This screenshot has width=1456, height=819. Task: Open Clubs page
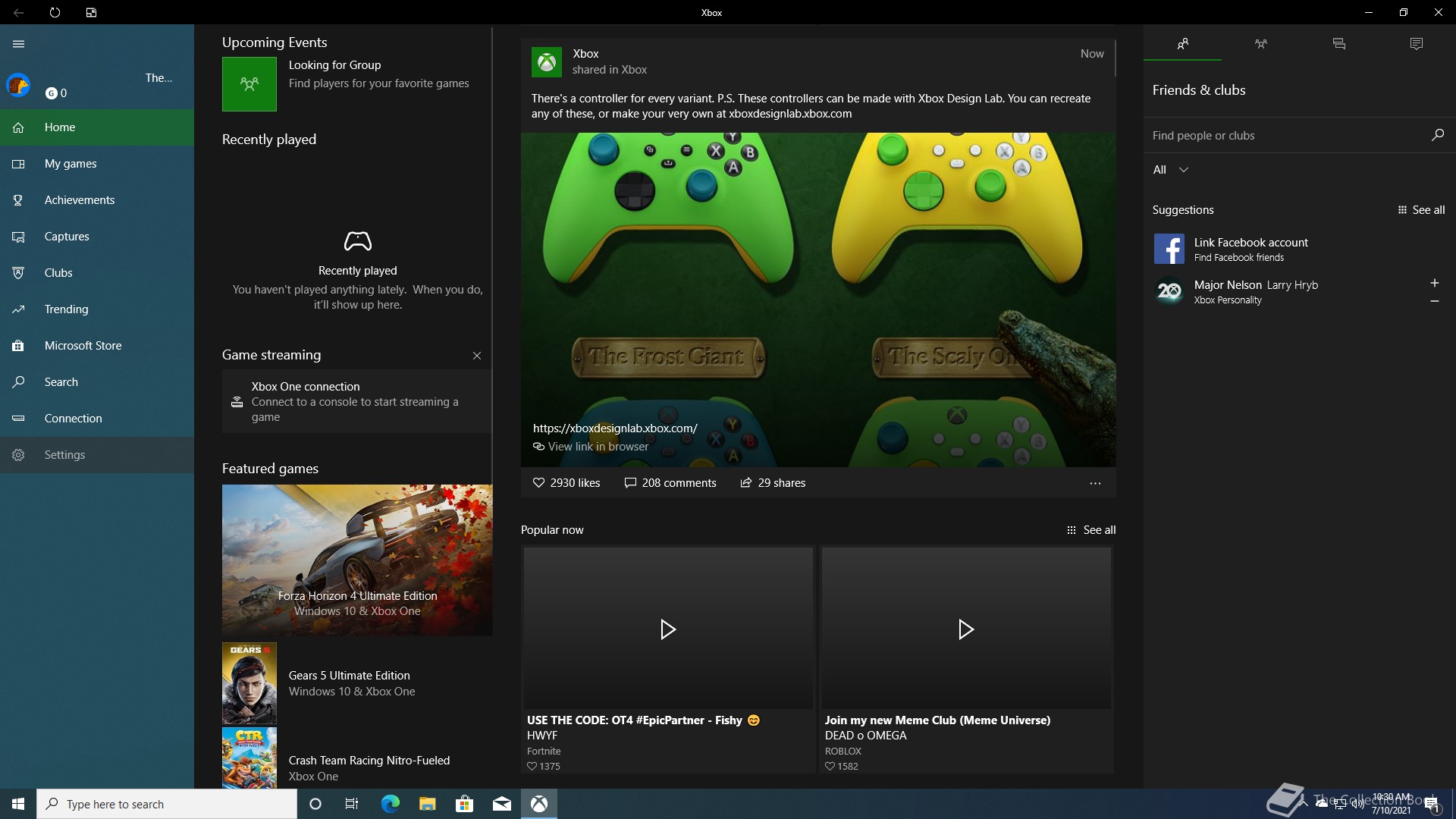pos(97,273)
